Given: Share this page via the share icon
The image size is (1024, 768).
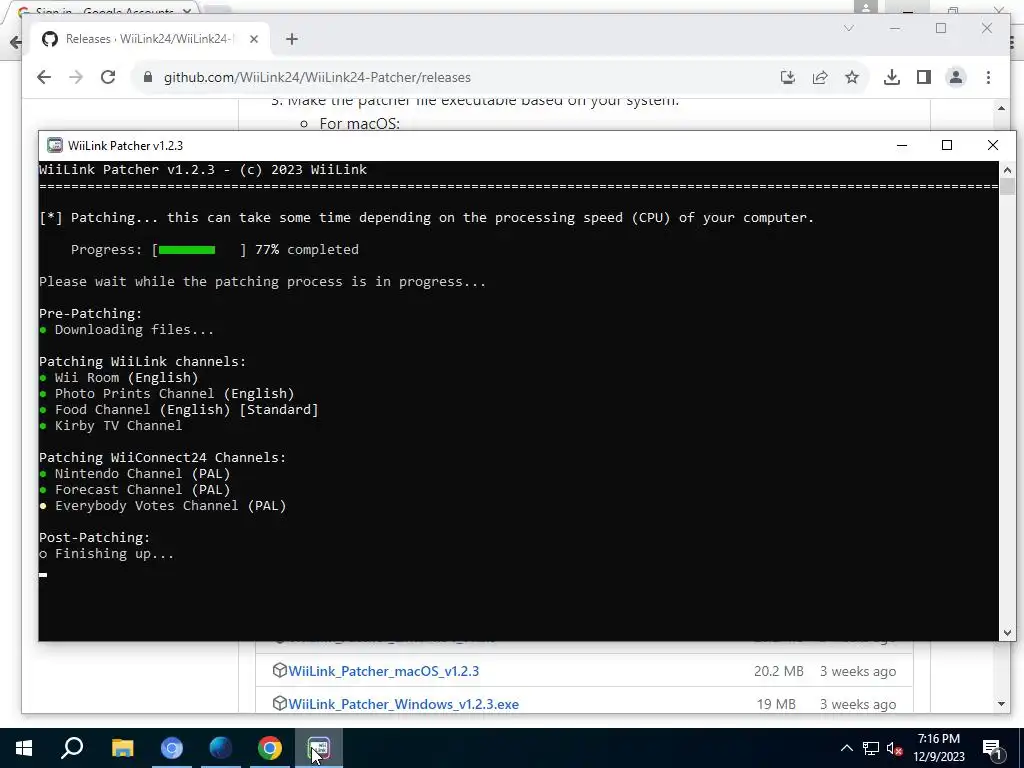Looking at the screenshot, I should tap(820, 77).
